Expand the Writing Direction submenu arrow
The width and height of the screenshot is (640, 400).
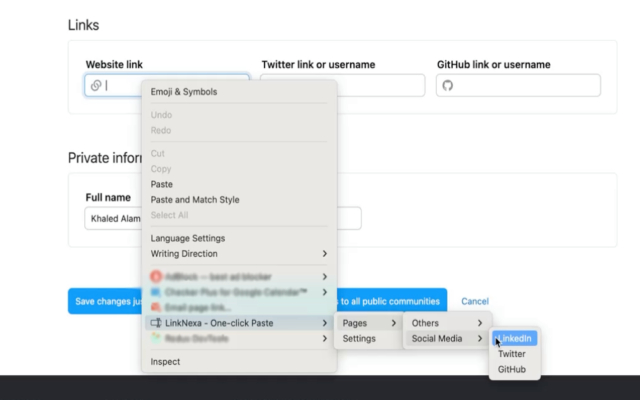[324, 253]
